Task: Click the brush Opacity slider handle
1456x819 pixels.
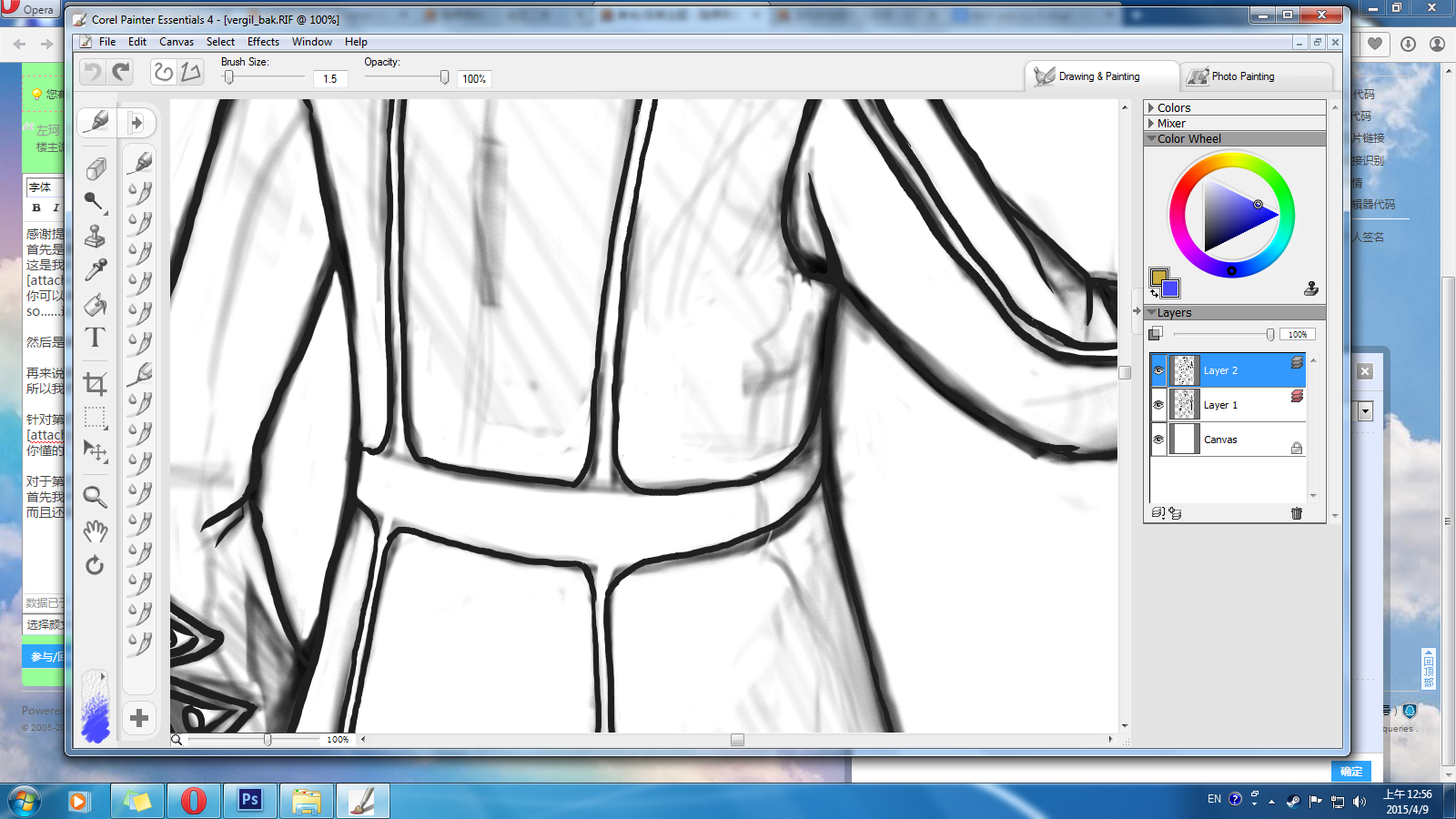Action: point(444,78)
